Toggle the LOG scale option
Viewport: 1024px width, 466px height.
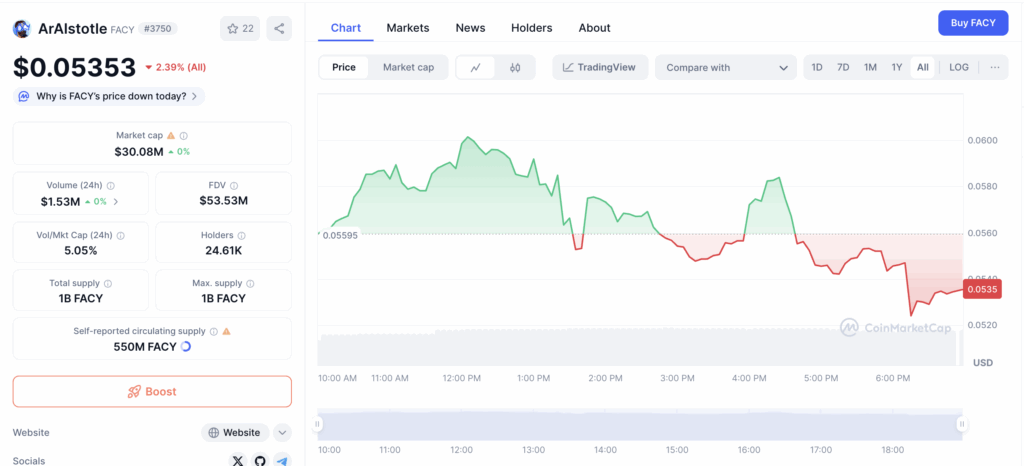coord(958,68)
